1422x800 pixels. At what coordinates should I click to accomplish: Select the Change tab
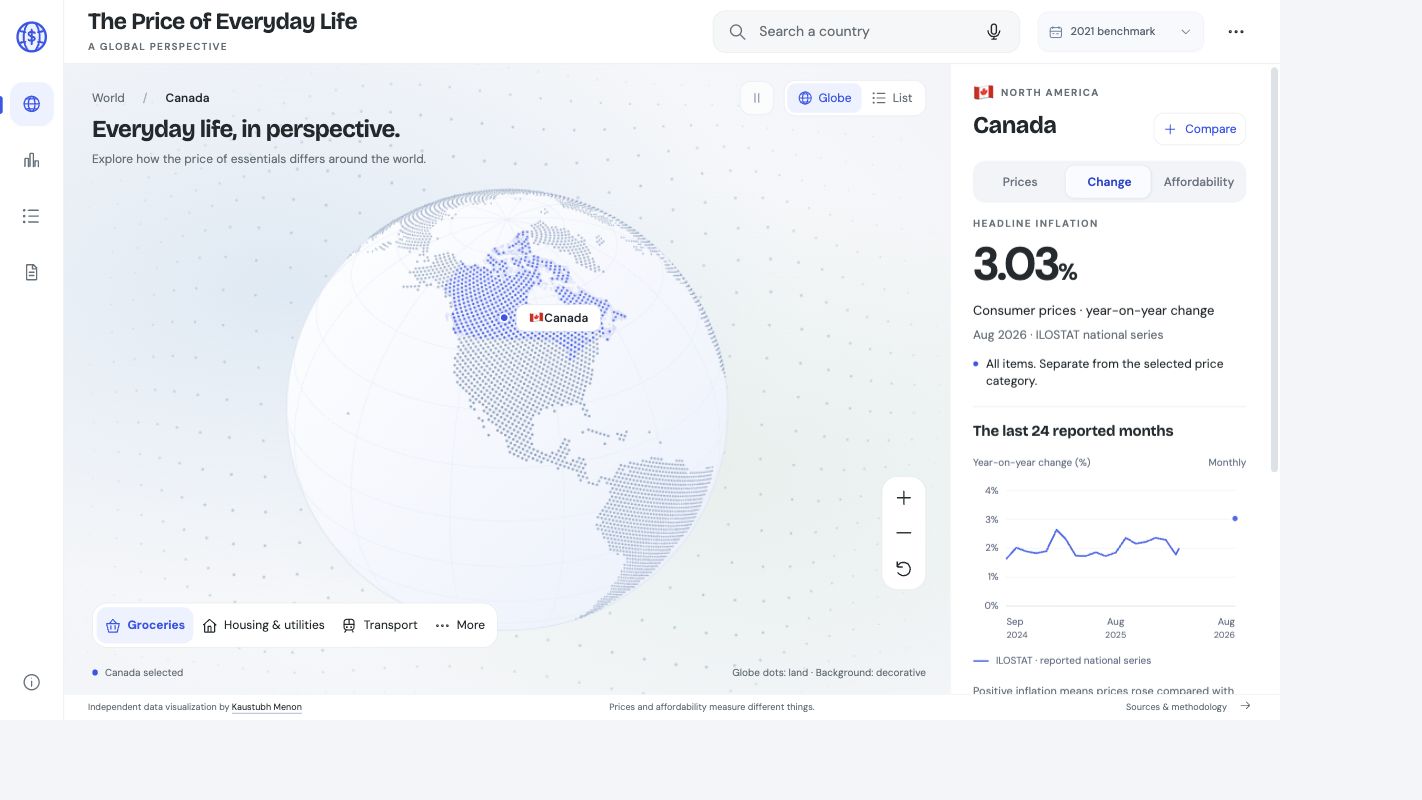[x=1109, y=182]
